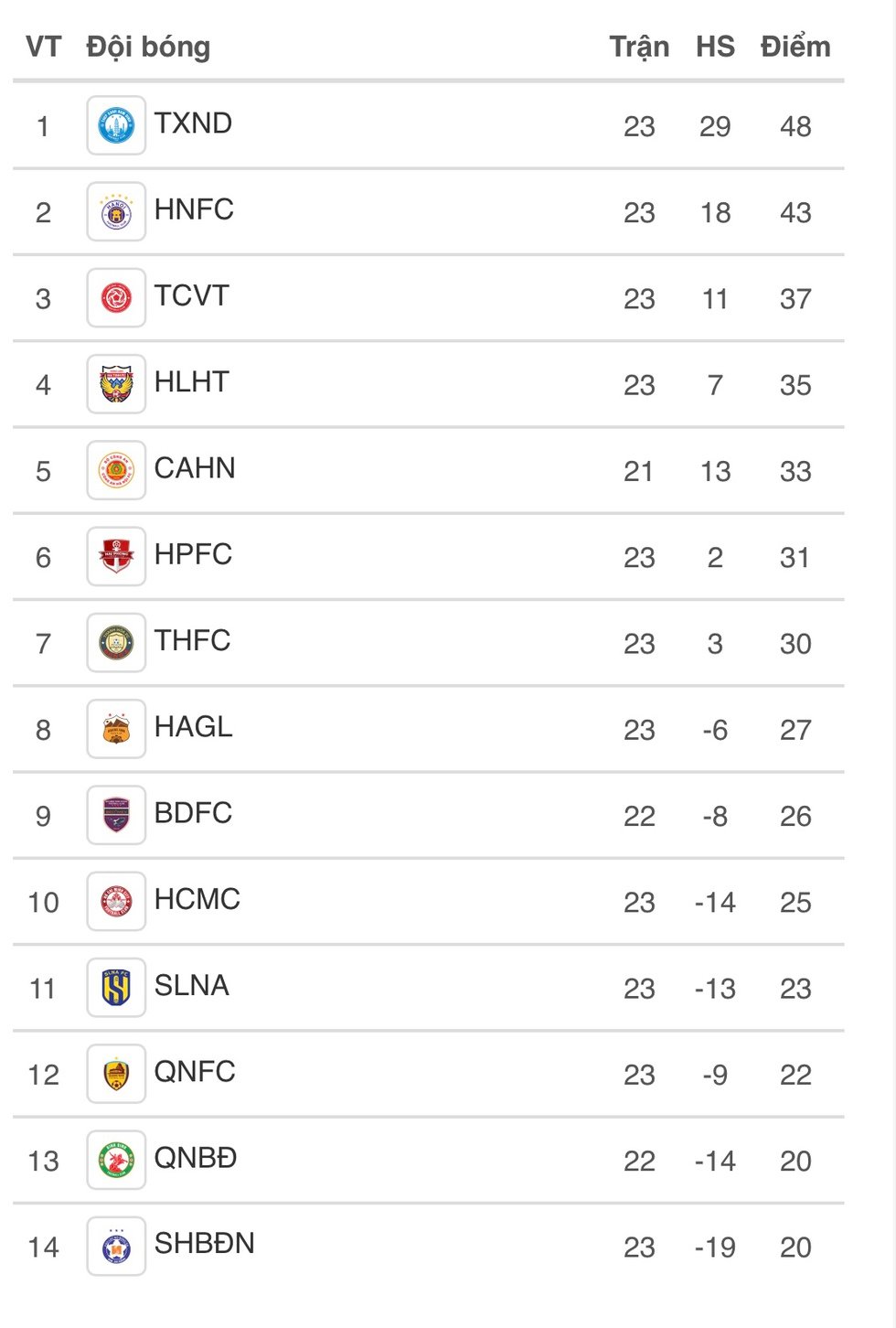896x1328 pixels.
Task: Click the CAHN team emblem
Action: 116,470
